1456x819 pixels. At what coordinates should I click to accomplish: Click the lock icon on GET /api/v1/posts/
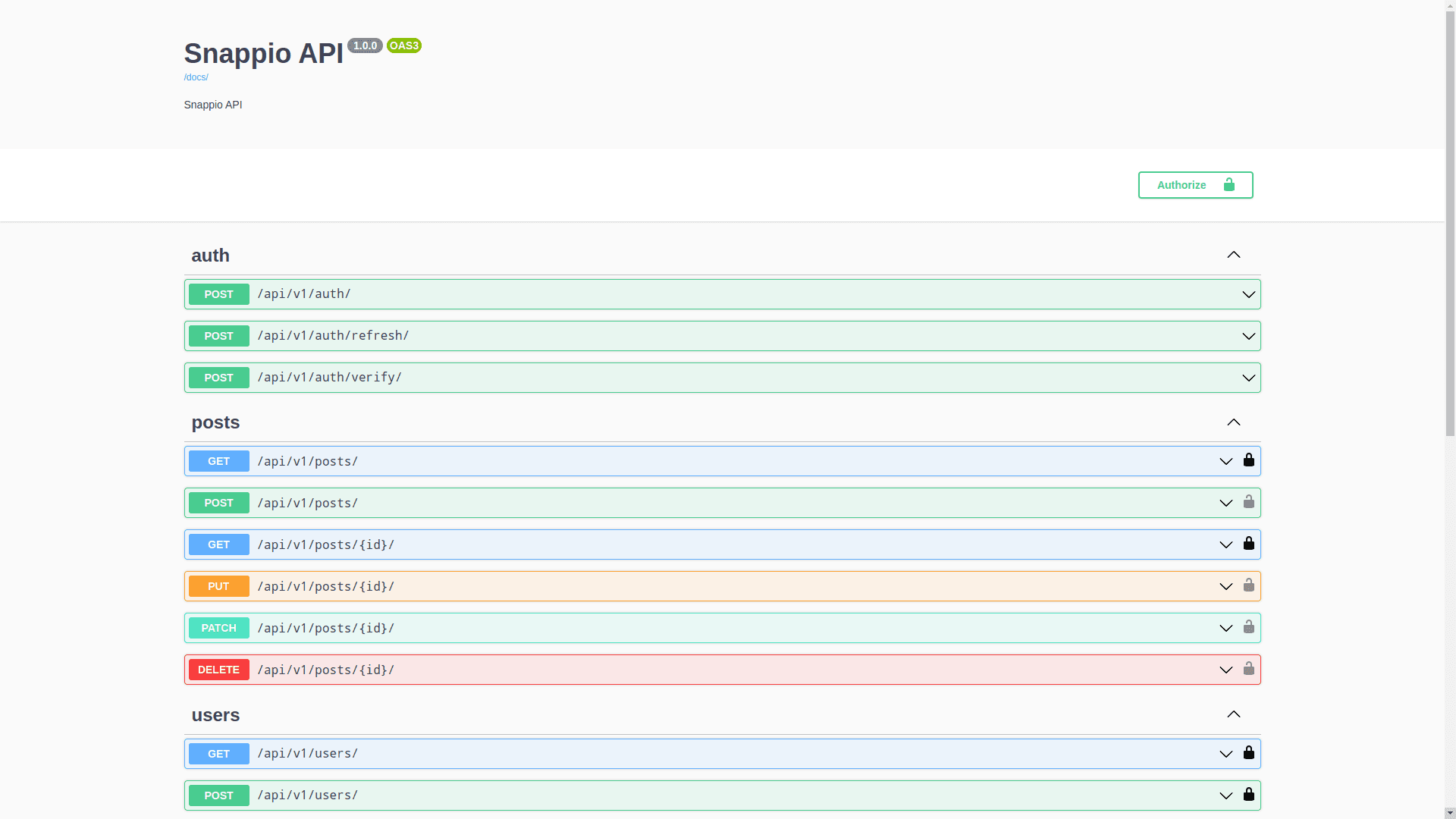1249,460
